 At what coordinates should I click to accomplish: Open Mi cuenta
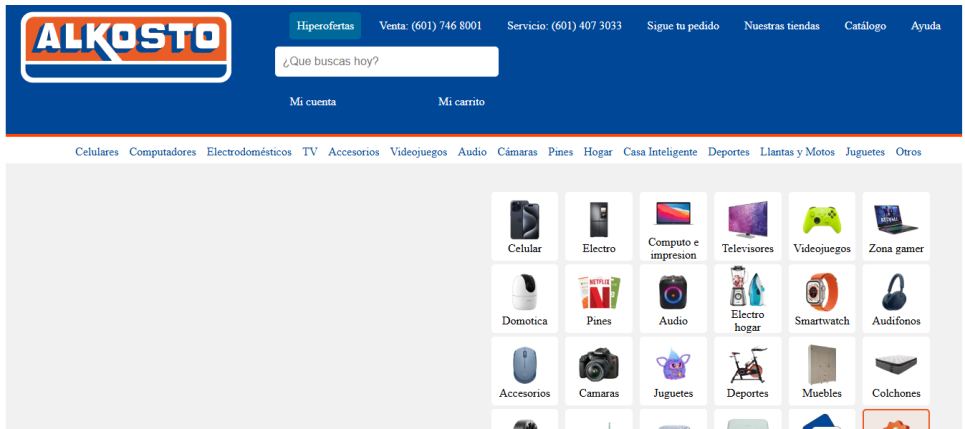click(313, 102)
